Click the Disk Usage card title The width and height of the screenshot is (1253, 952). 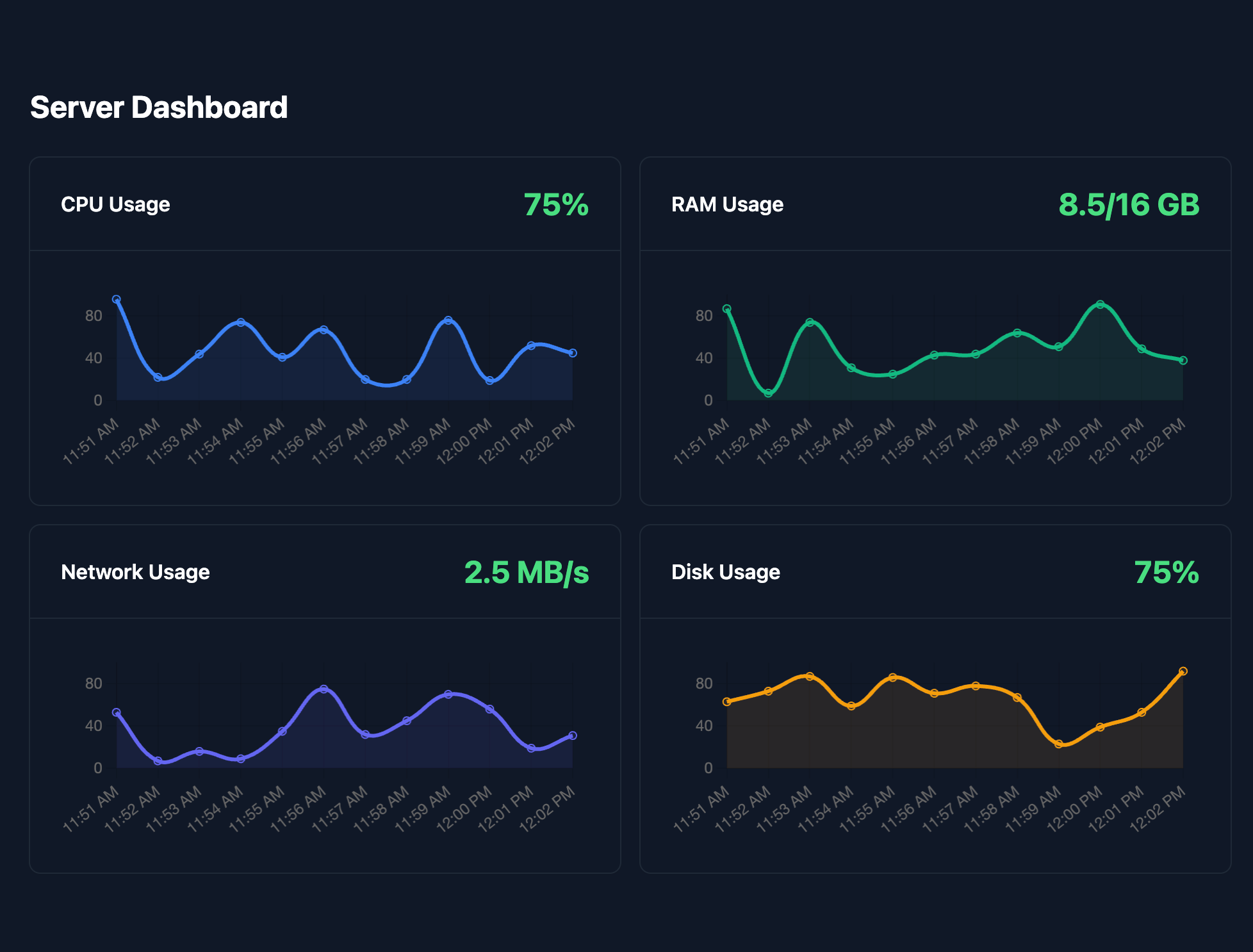coord(725,572)
